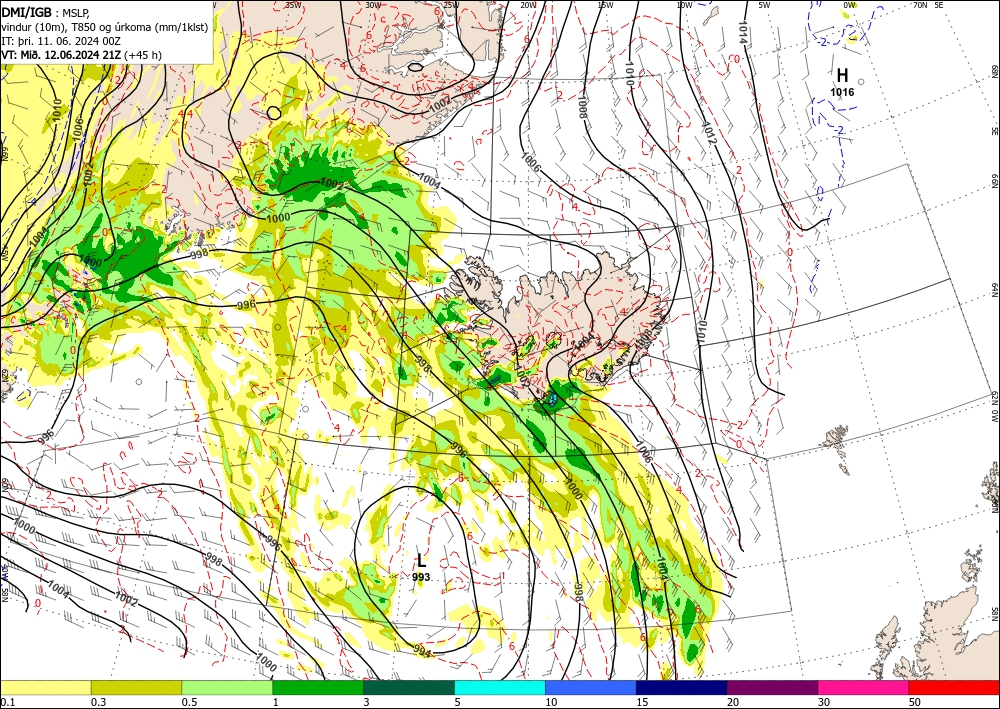Click the legend value '0.5'

pyautogui.click(x=189, y=702)
